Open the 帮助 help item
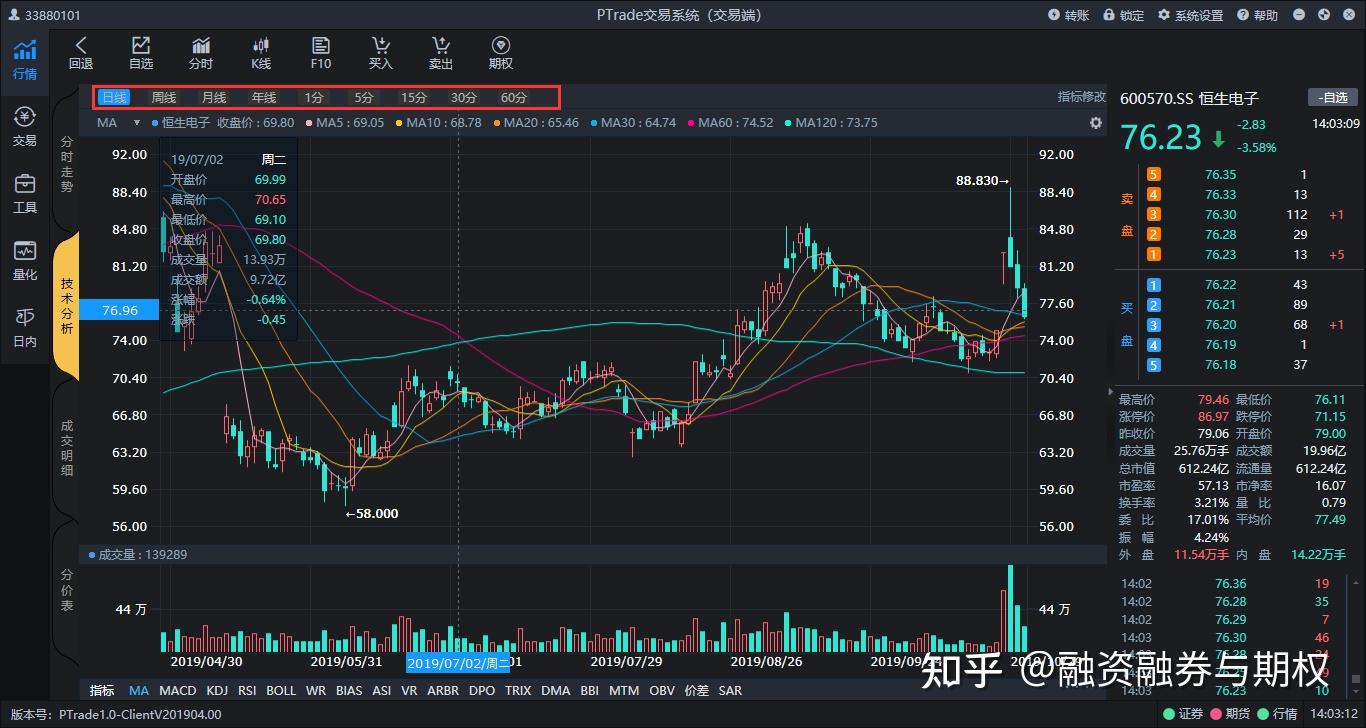The image size is (1366, 728). (1257, 15)
